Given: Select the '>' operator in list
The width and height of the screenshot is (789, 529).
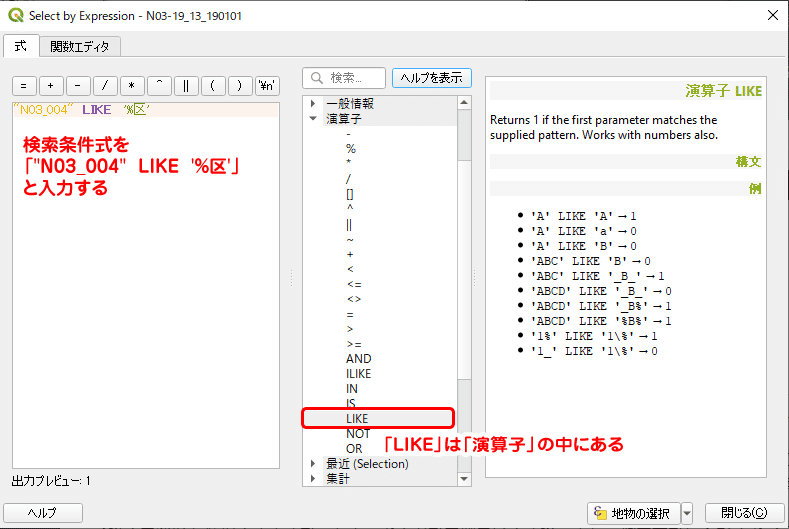Looking at the screenshot, I should point(350,329).
